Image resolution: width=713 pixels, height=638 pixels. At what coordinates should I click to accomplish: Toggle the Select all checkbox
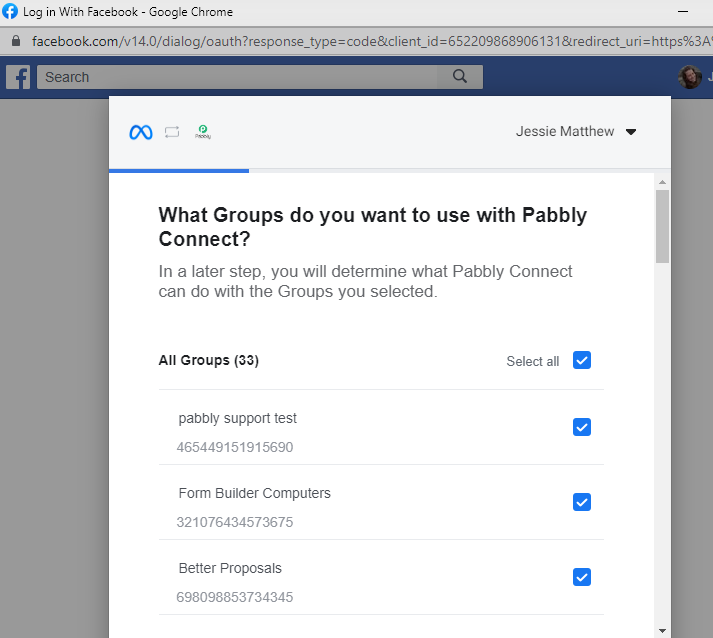(x=582, y=360)
